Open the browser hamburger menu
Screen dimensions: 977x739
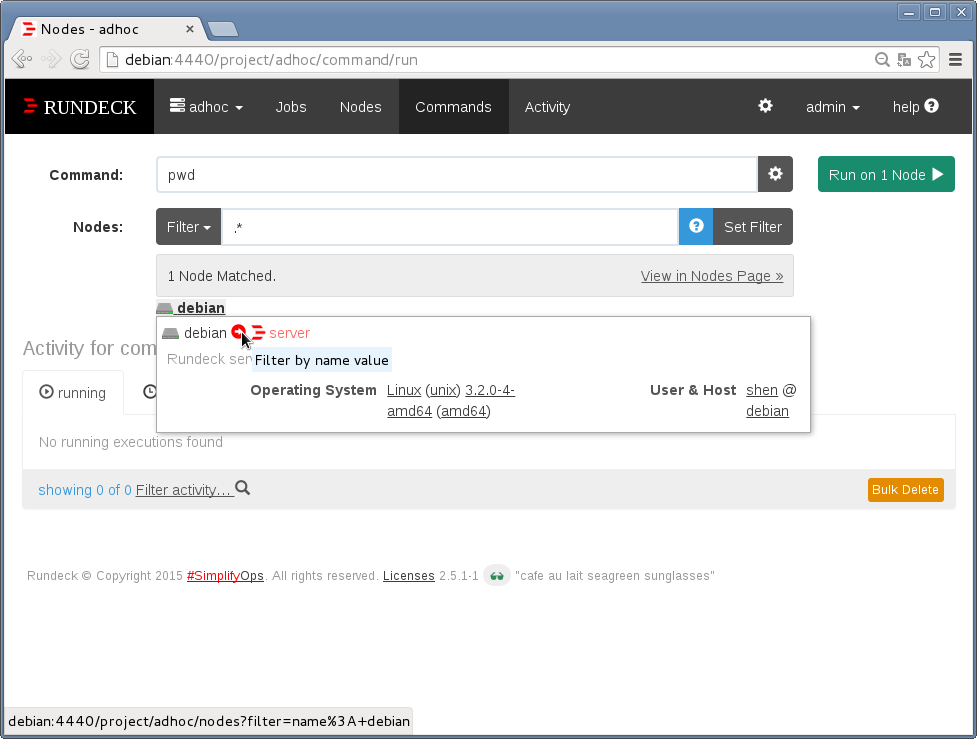(955, 59)
